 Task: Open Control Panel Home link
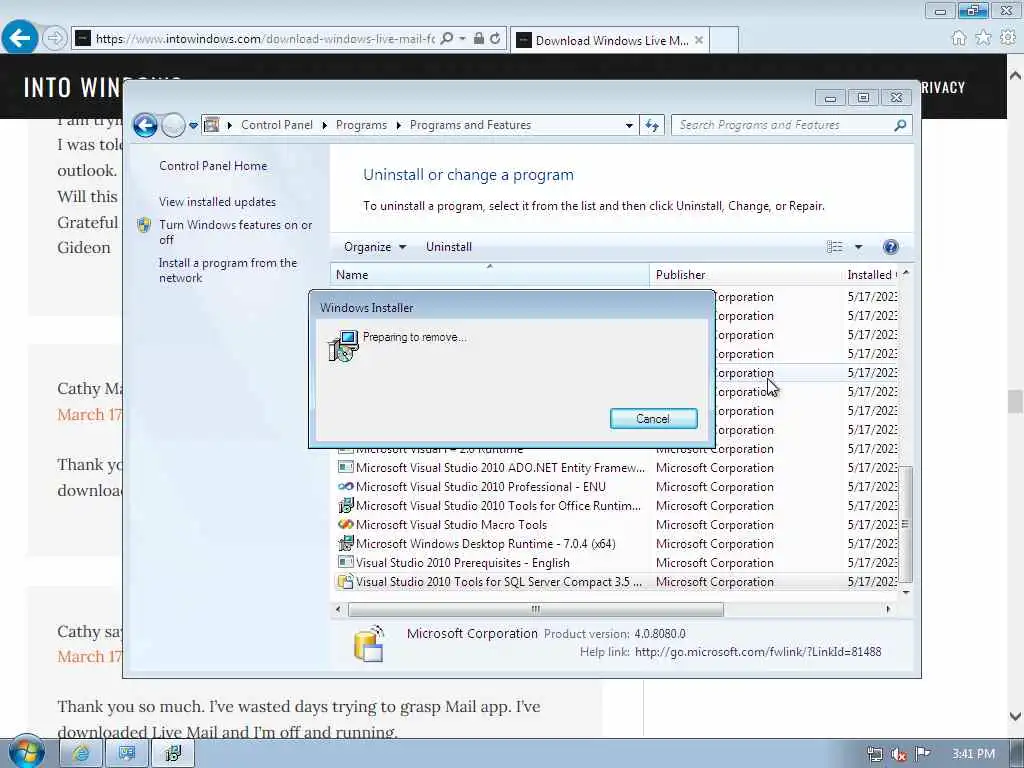coord(213,166)
